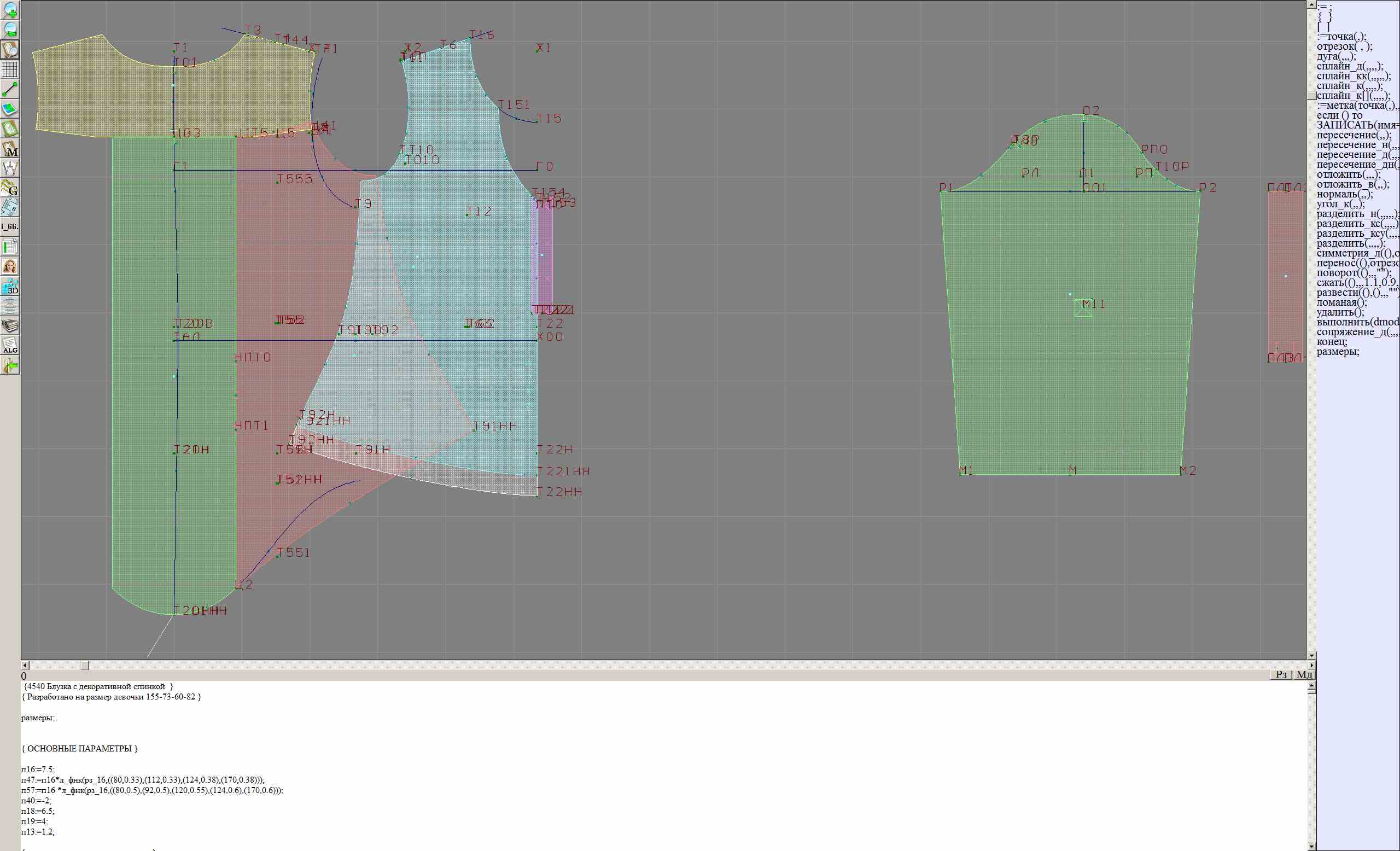Switch to the Рз tab
Image resolution: width=1400 pixels, height=851 pixels.
[1281, 674]
